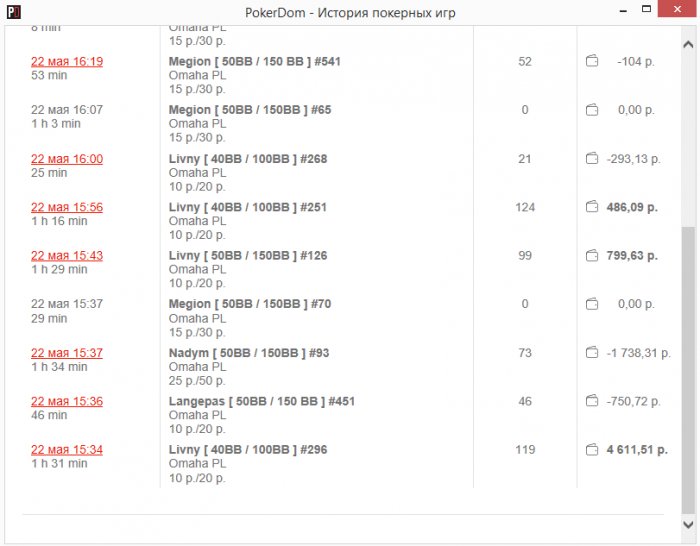Open the 22 мая 16:00 session link
The image size is (700, 546).
point(67,159)
